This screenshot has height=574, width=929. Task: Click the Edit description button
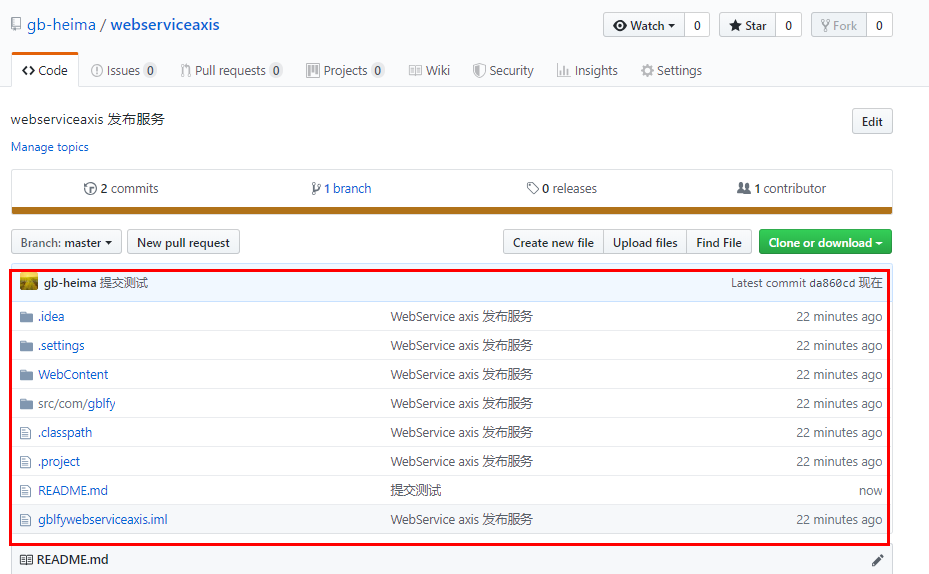tap(872, 121)
